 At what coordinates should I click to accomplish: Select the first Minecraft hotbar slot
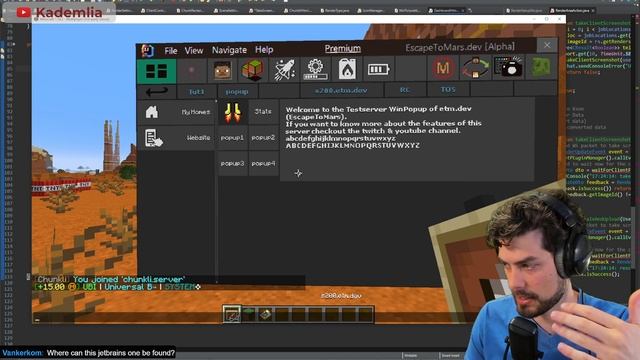[x=231, y=315]
